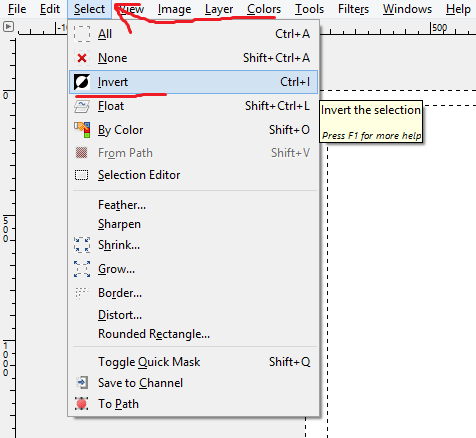Screen dimensions: 476x438
Task: Choose Invert to invert the selection
Action: coord(193,82)
